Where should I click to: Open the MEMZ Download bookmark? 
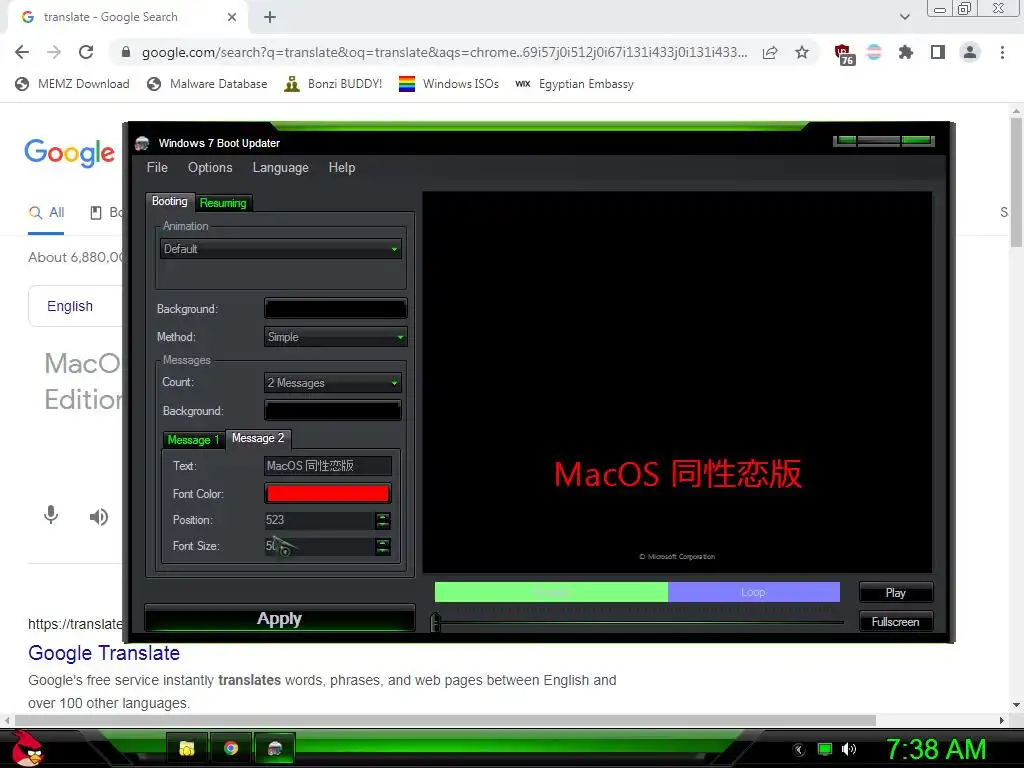72,84
